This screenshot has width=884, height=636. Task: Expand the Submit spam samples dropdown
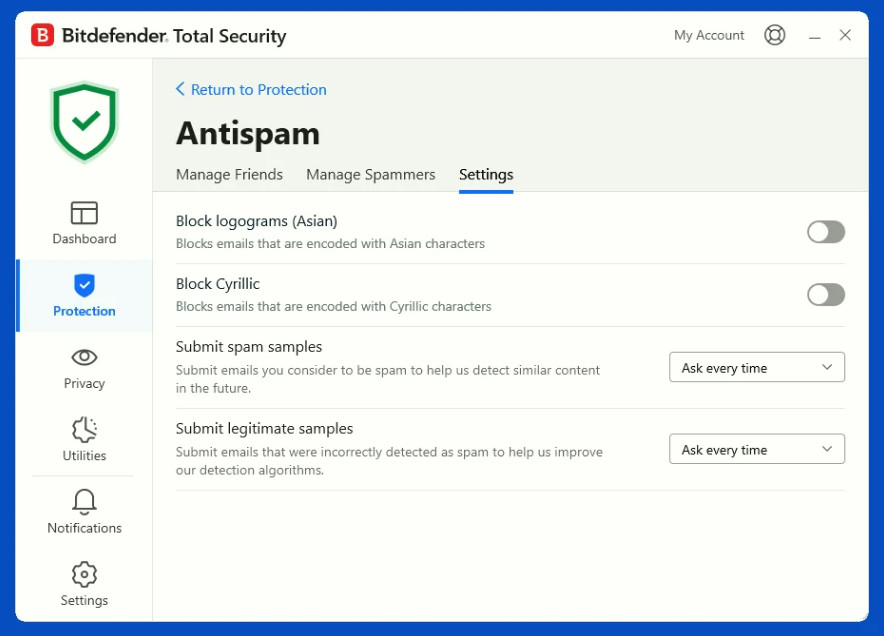757,367
